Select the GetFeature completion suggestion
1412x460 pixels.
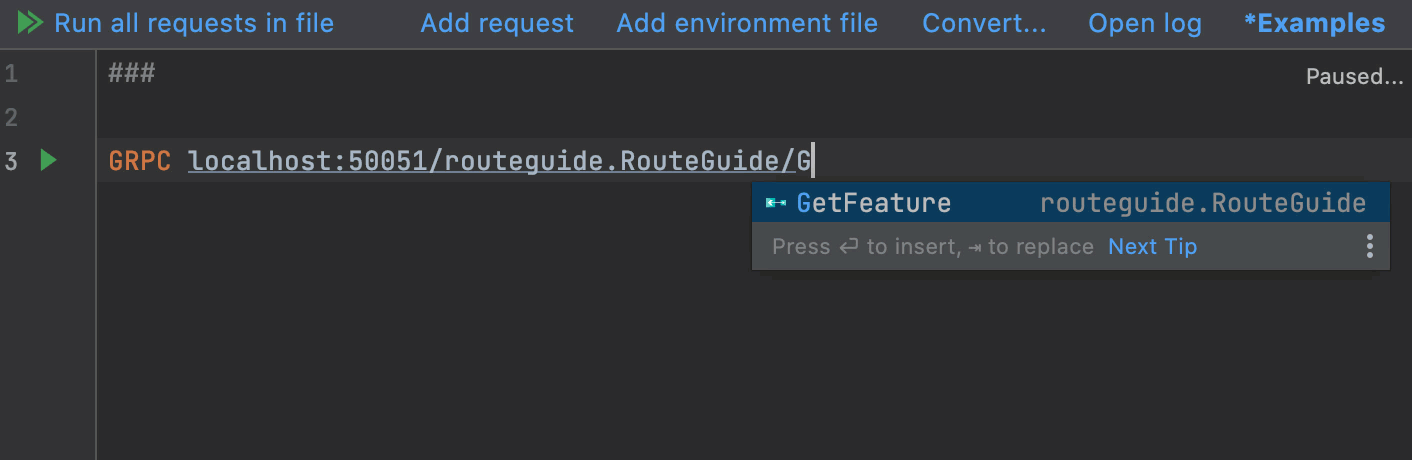coord(873,203)
